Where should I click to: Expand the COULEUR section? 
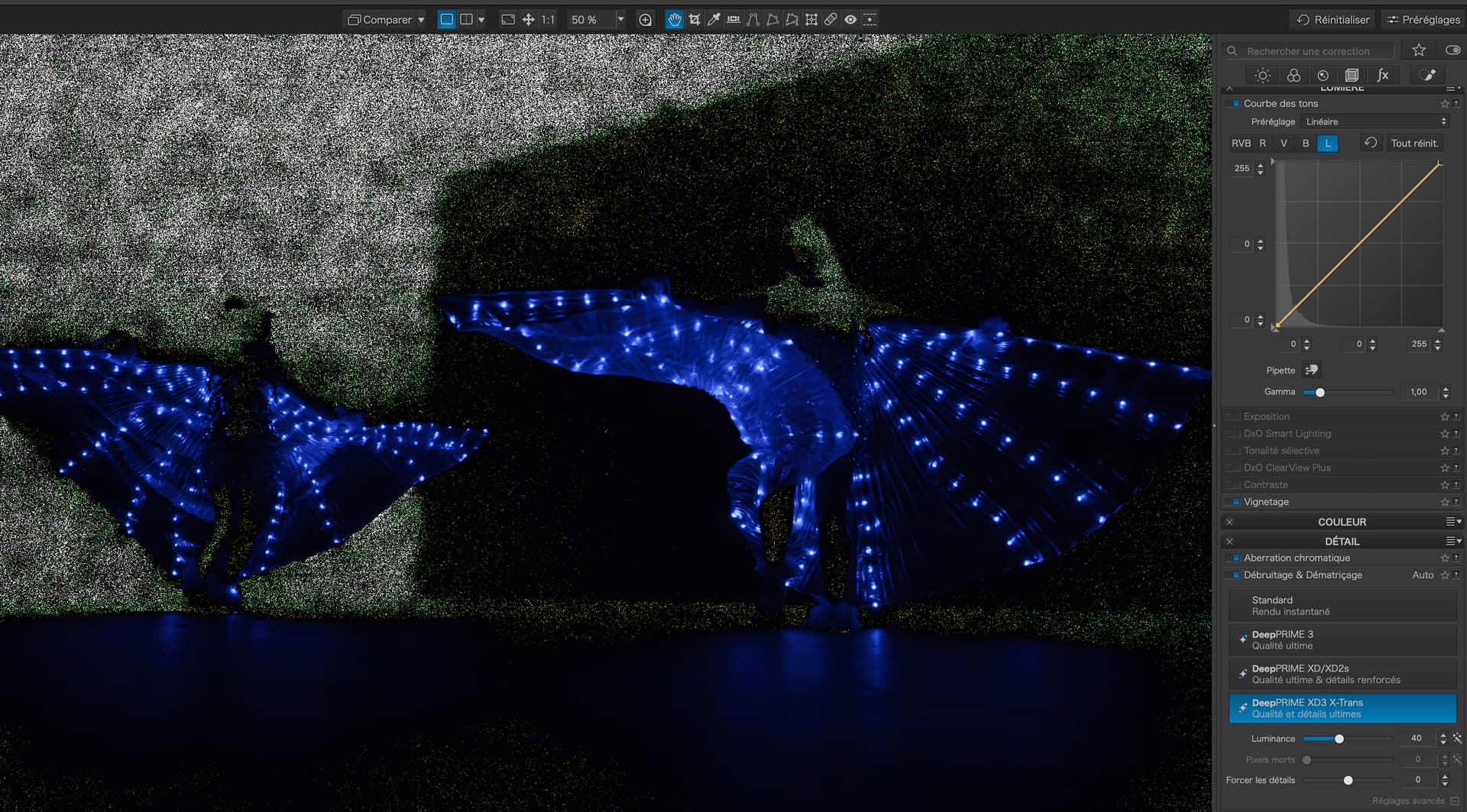pyautogui.click(x=1342, y=522)
